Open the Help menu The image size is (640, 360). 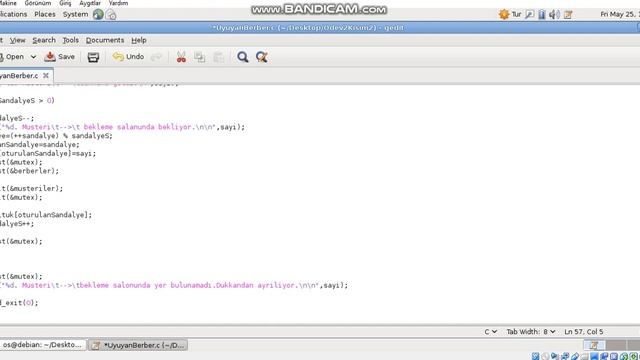(139, 40)
